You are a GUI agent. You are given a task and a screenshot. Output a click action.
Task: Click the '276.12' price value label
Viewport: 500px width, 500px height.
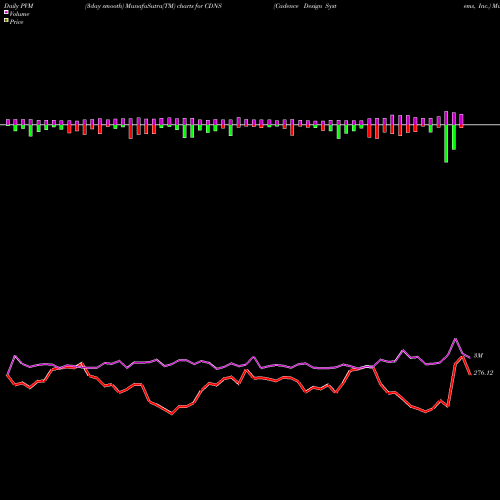tap(483, 373)
